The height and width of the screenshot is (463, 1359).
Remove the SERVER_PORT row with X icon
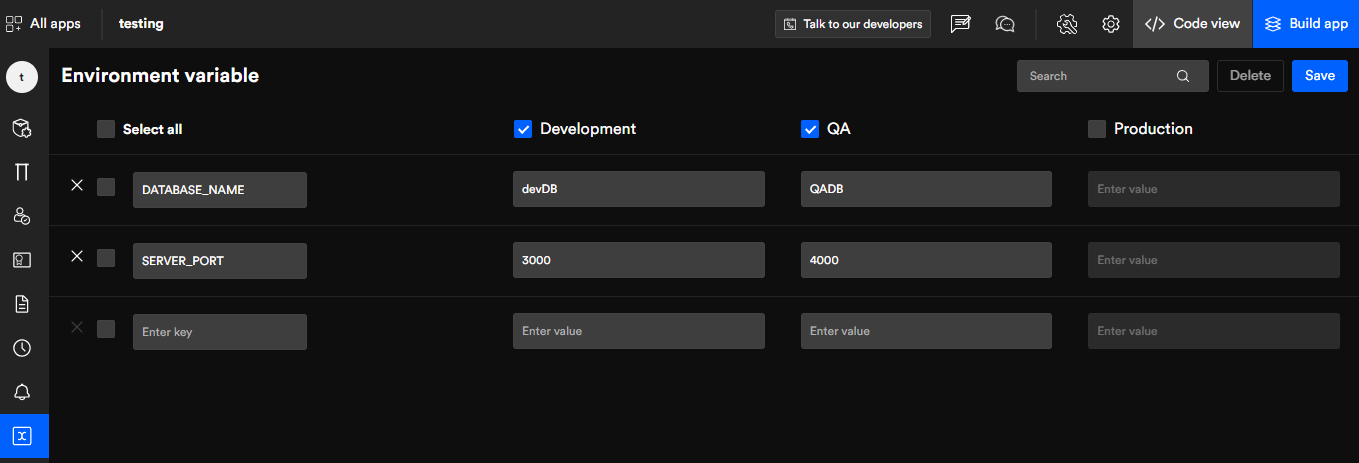(77, 256)
